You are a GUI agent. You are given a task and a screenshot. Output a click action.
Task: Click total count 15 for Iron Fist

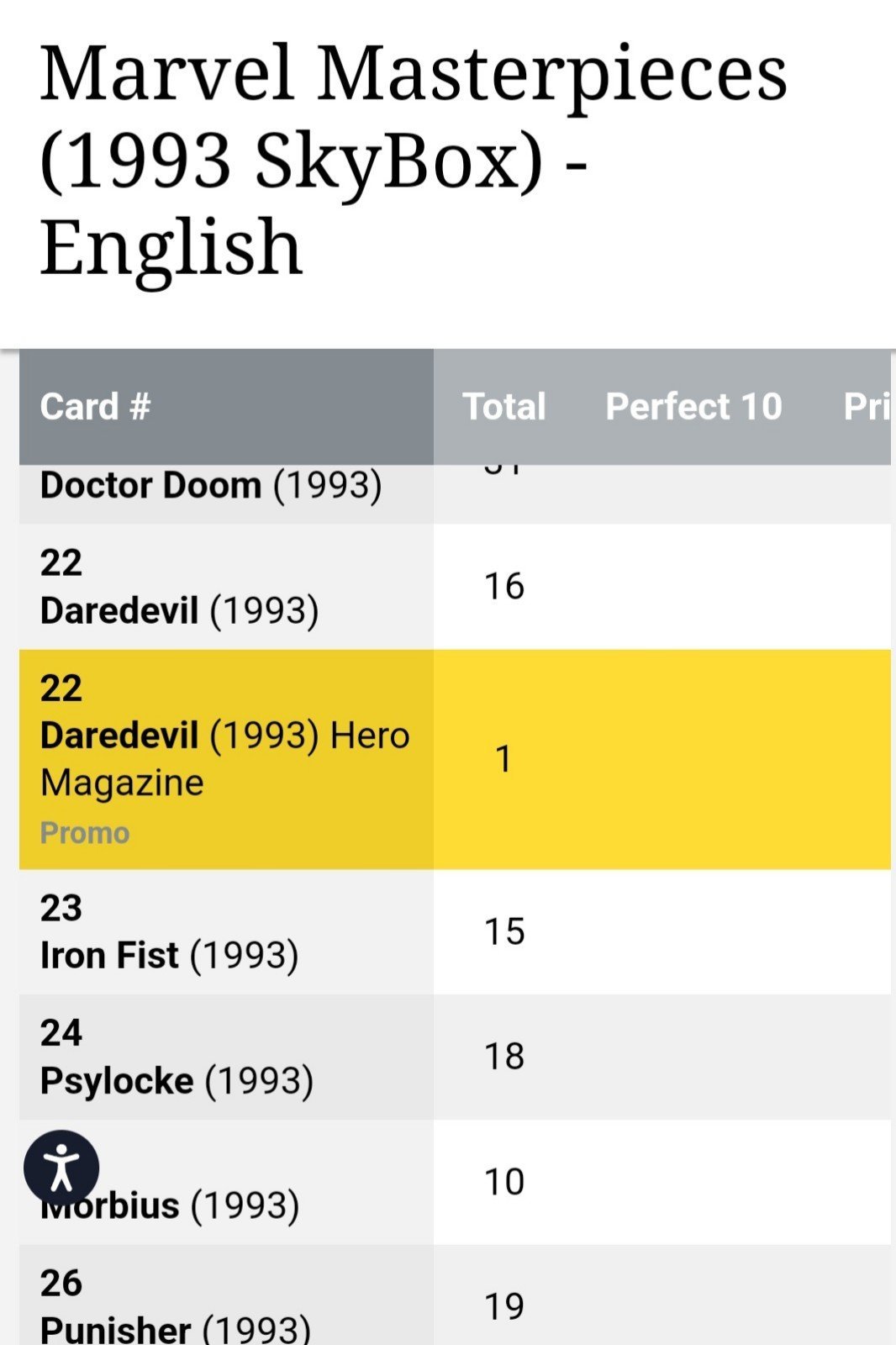pyautogui.click(x=504, y=931)
